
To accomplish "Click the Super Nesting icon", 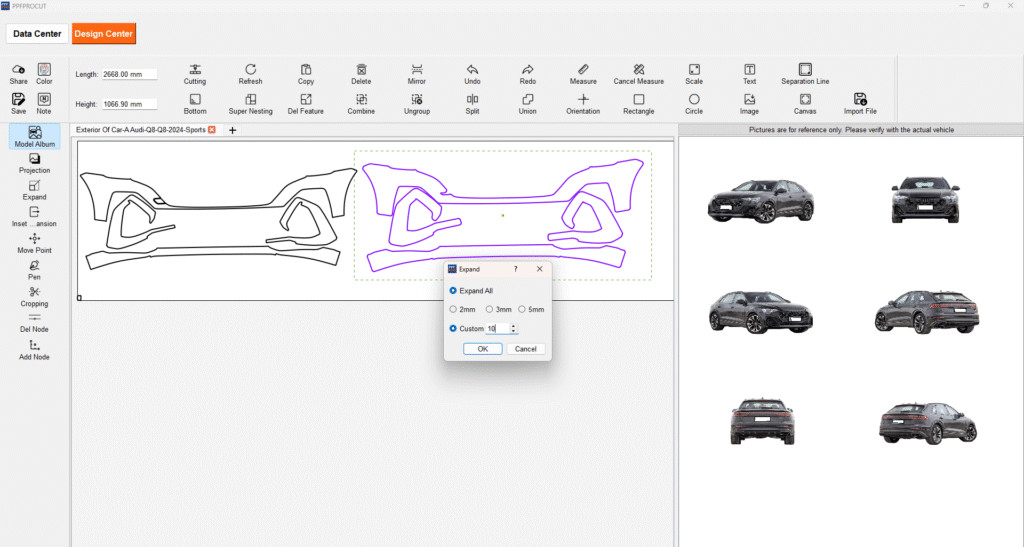I will coord(250,99).
